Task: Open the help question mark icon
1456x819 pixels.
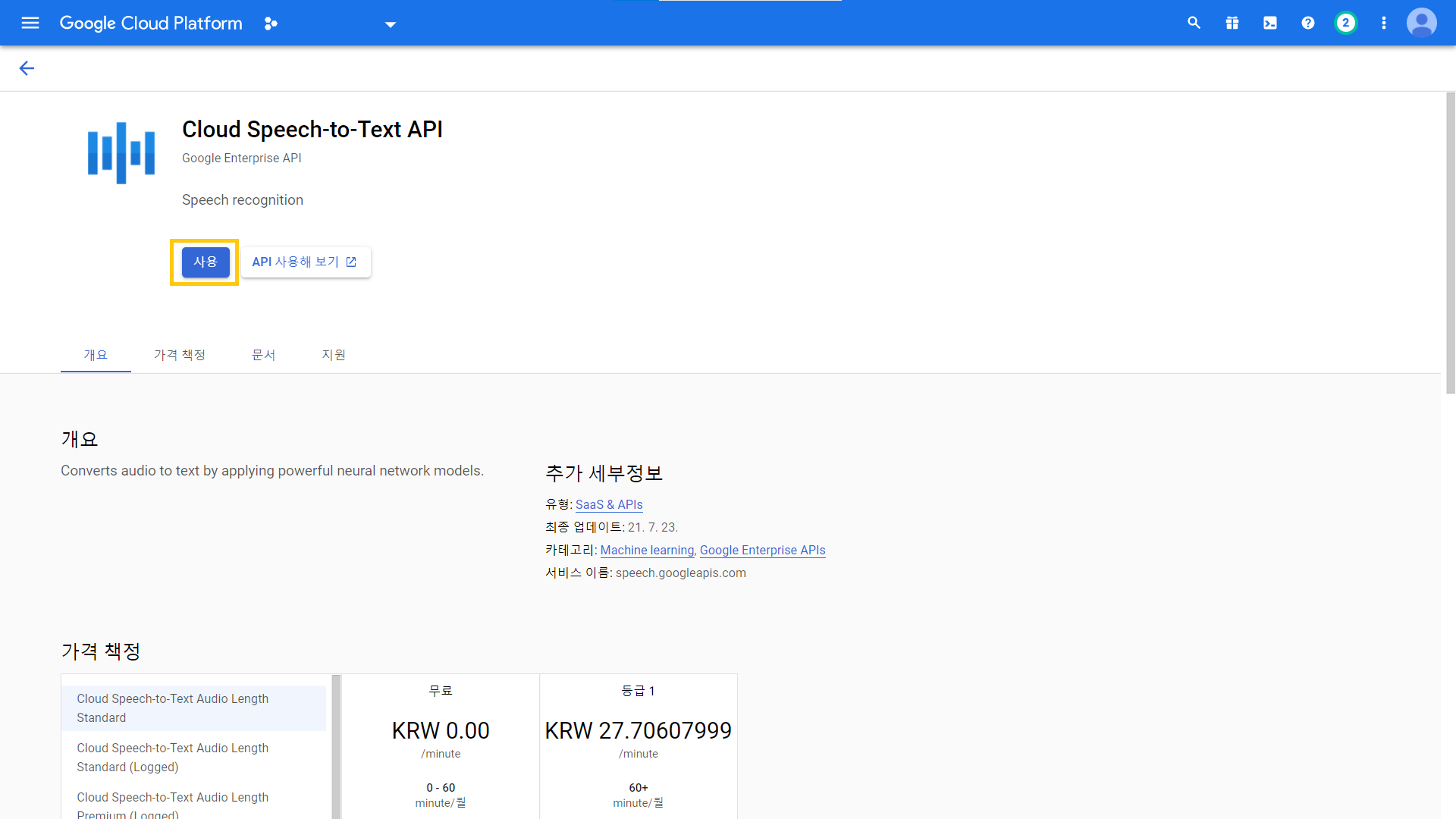Action: [1307, 23]
